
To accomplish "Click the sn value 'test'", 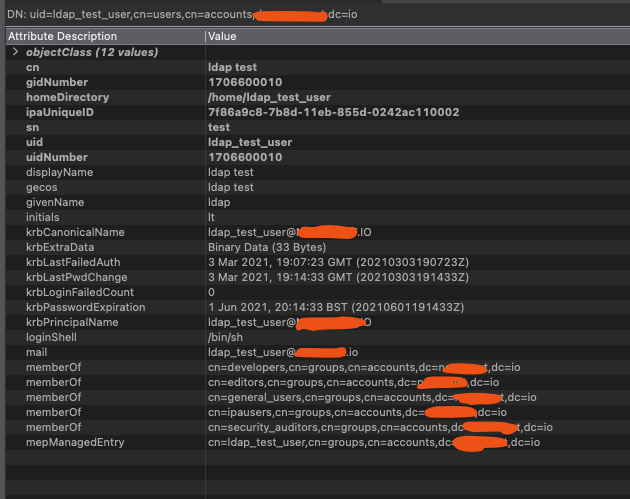I will point(219,127).
